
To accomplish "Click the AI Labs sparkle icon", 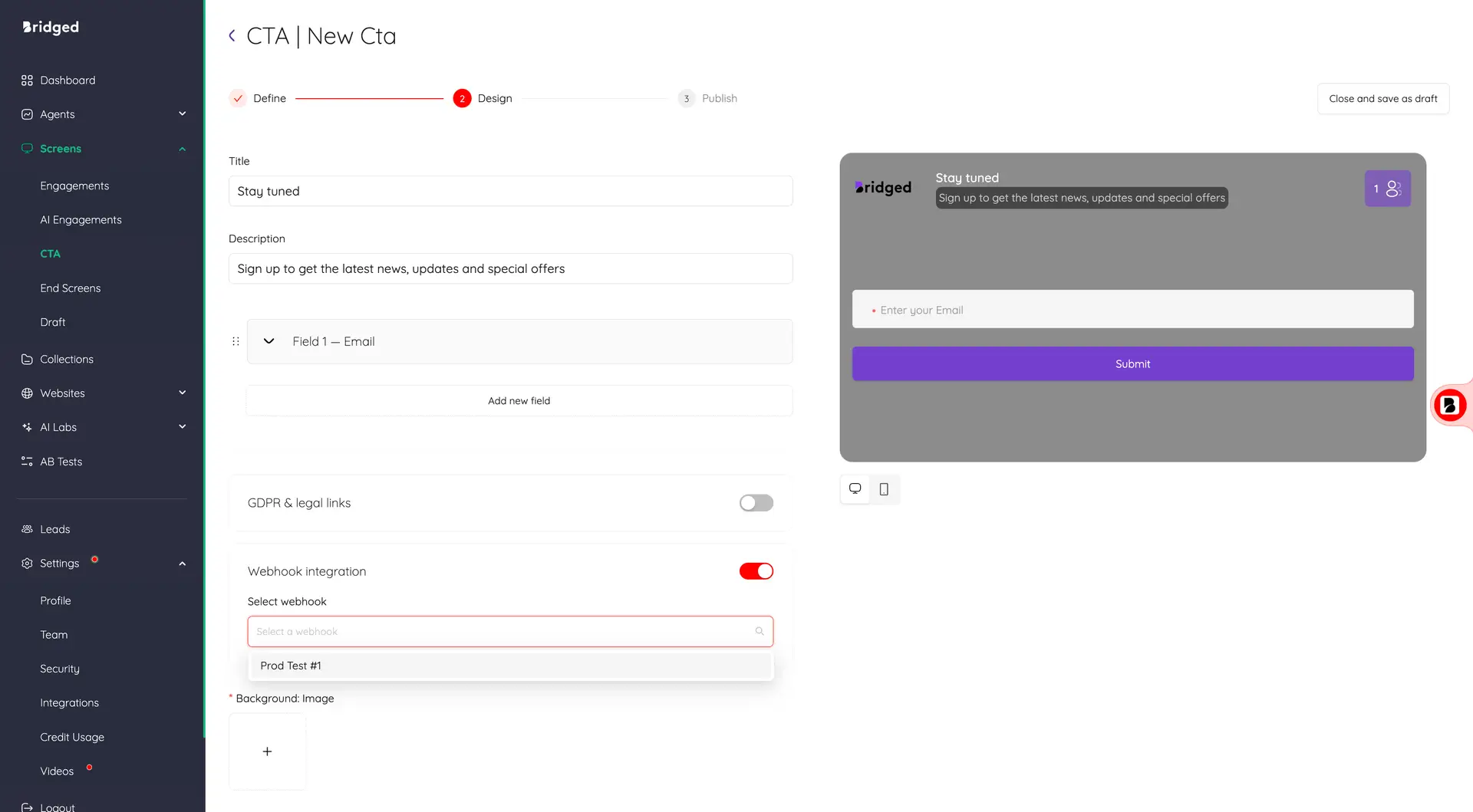I will click(27, 427).
